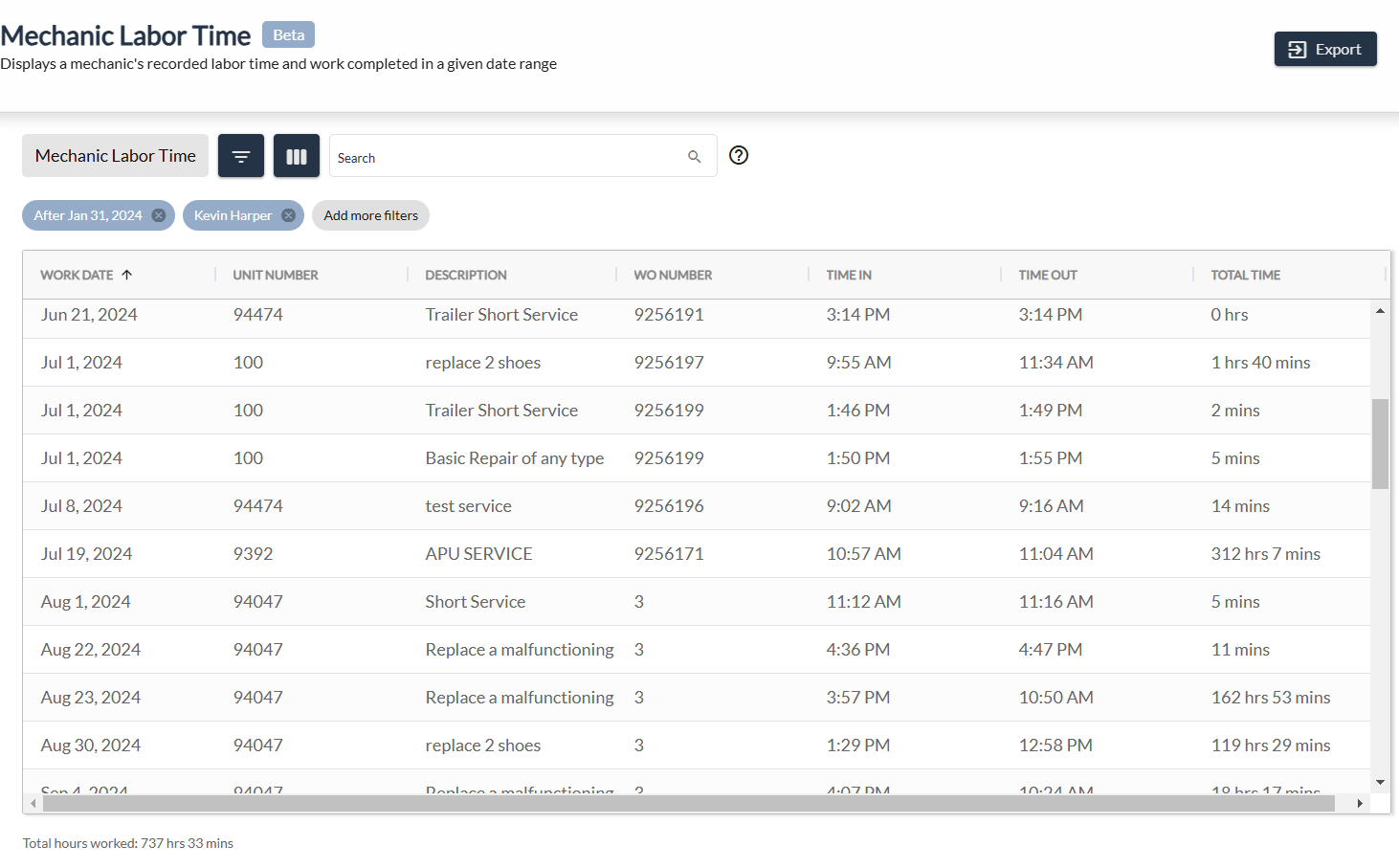Toggle sorting on the Description column
The width and height of the screenshot is (1399, 868).
466,275
